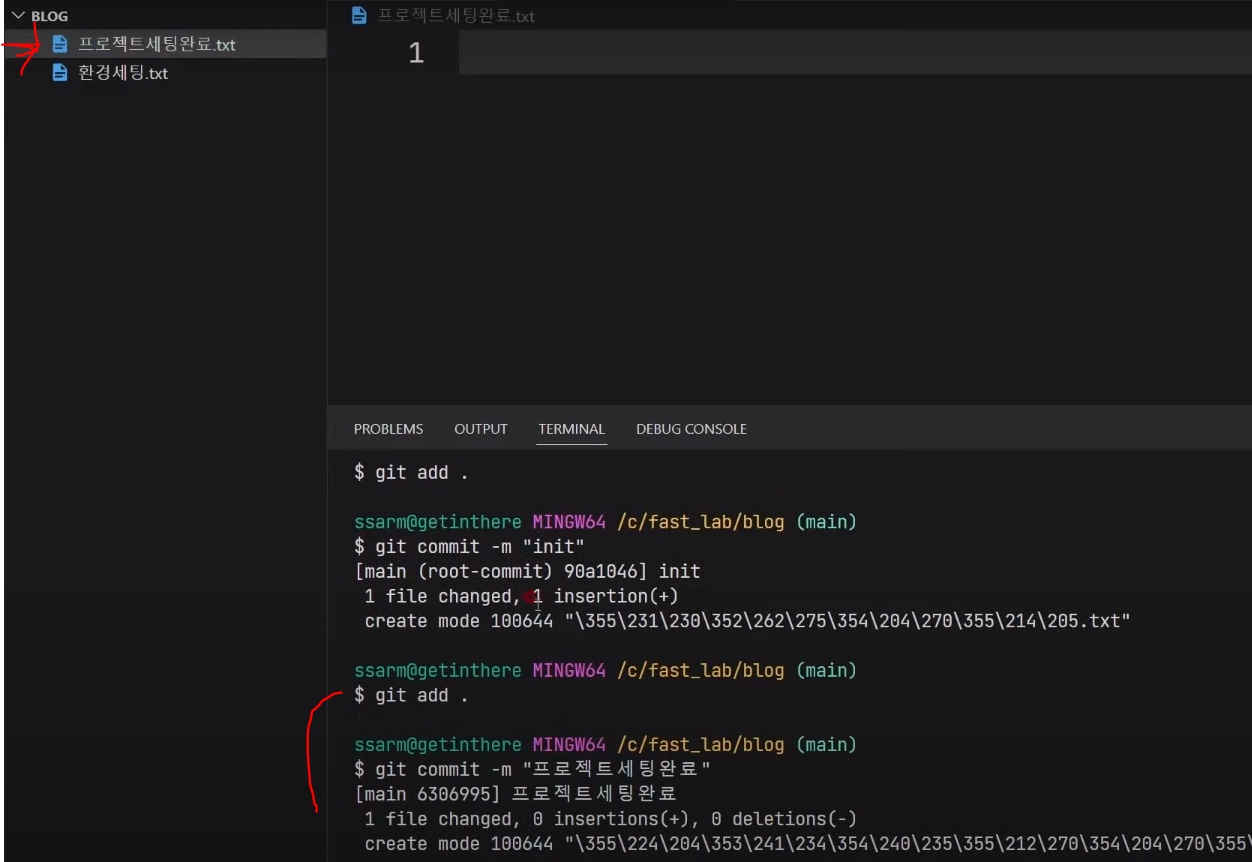The image size is (1252, 862).
Task: Click terminal text '1 file changed, 1 insertion(+)'
Action: (521, 597)
